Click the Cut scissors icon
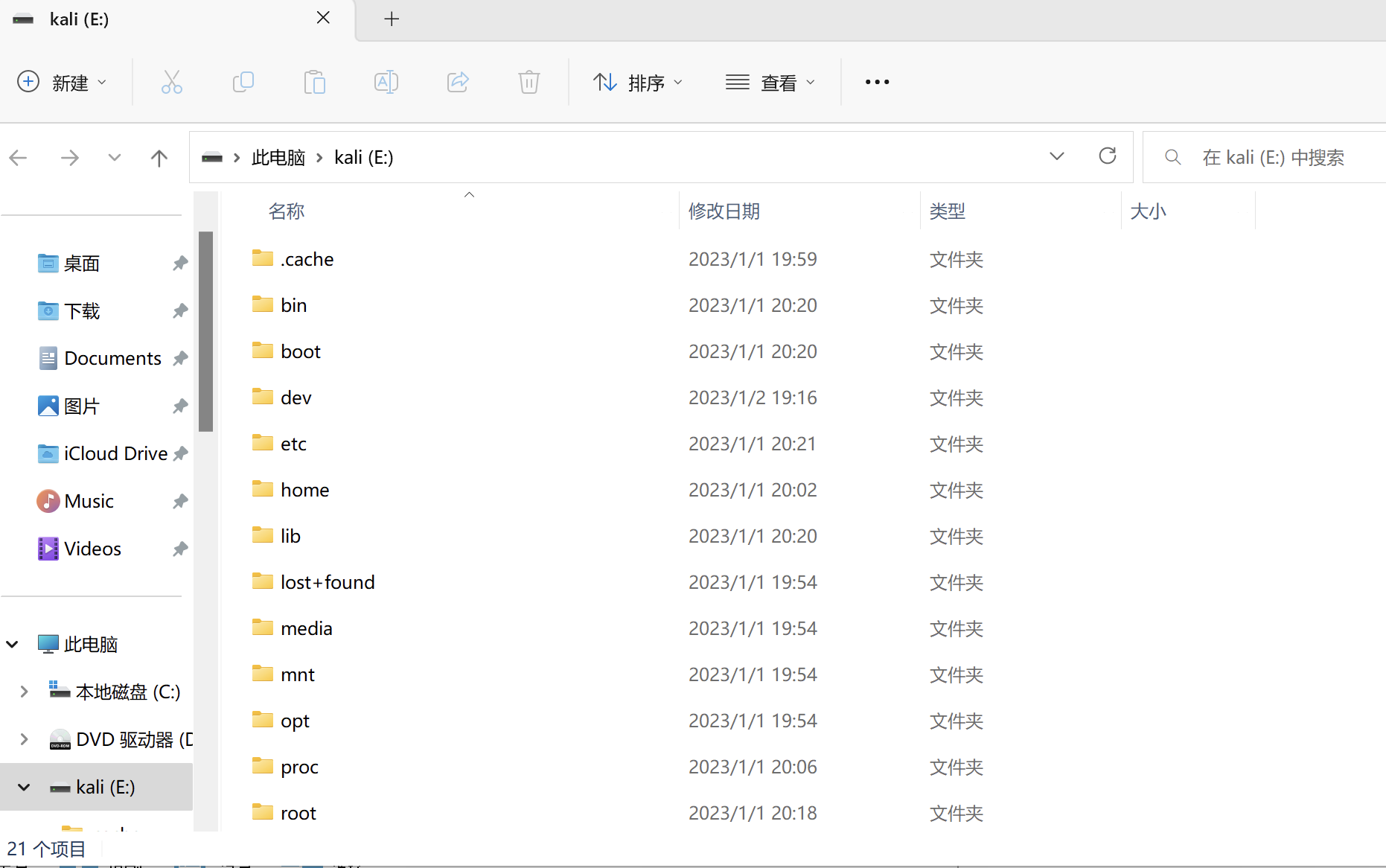Viewport: 1386px width, 868px height. coord(172,82)
